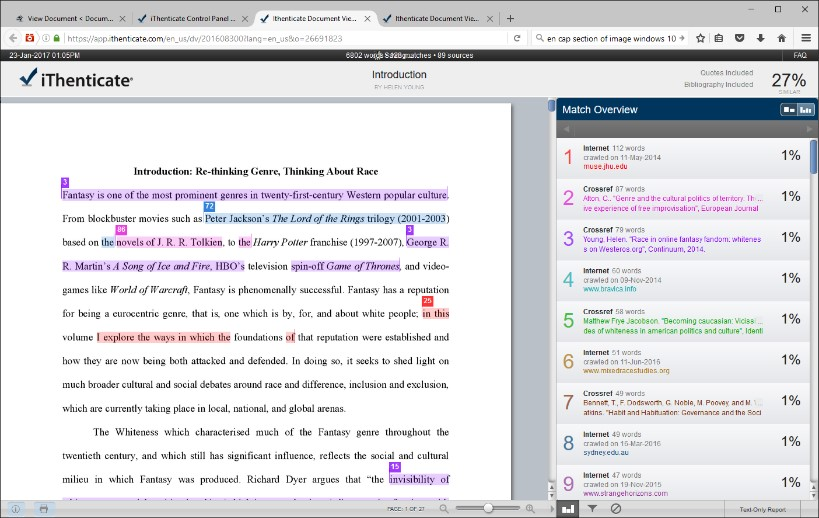Click the purple match flag 15

point(395,466)
